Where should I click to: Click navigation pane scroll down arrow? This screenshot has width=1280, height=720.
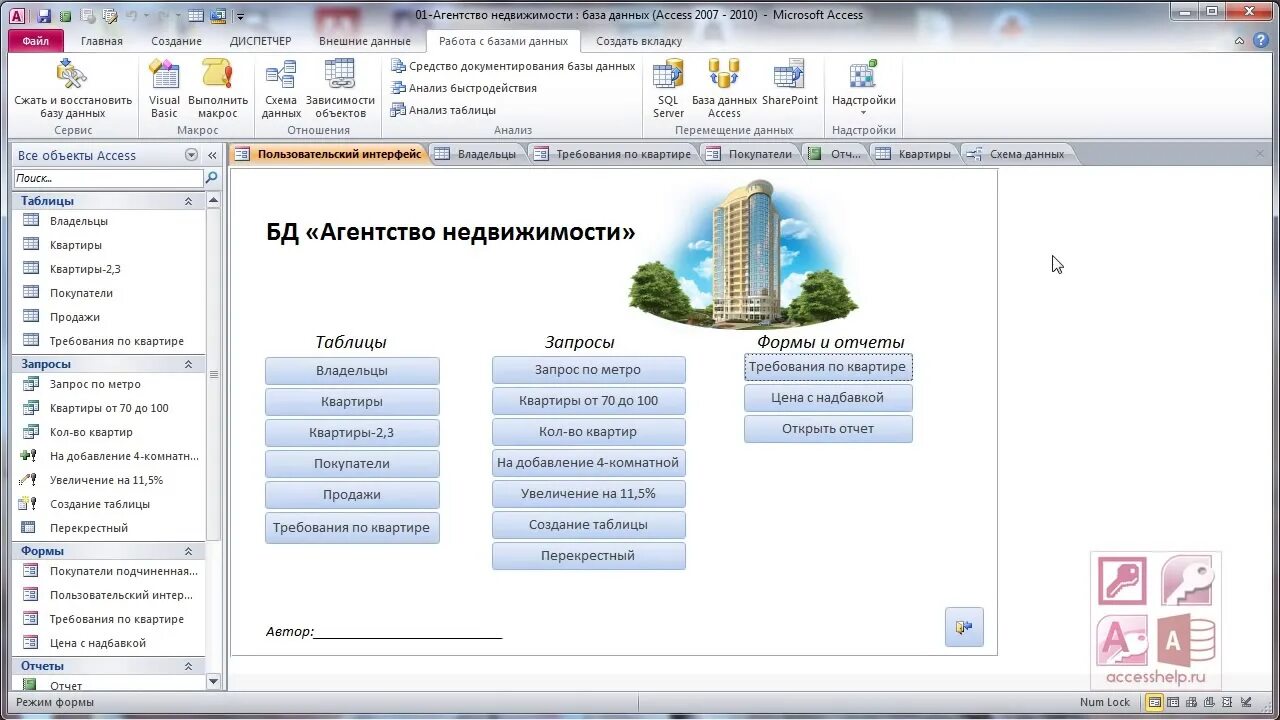click(213, 682)
